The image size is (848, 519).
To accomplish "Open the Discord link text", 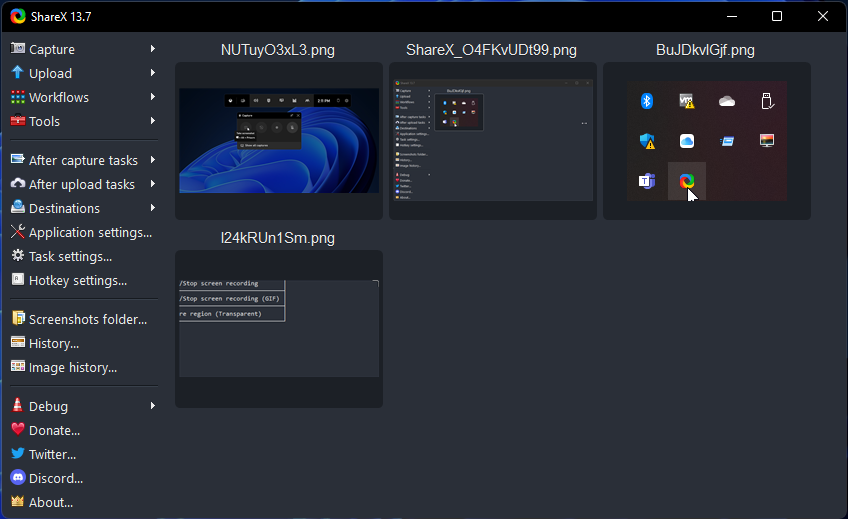I will pyautogui.click(x=56, y=479).
